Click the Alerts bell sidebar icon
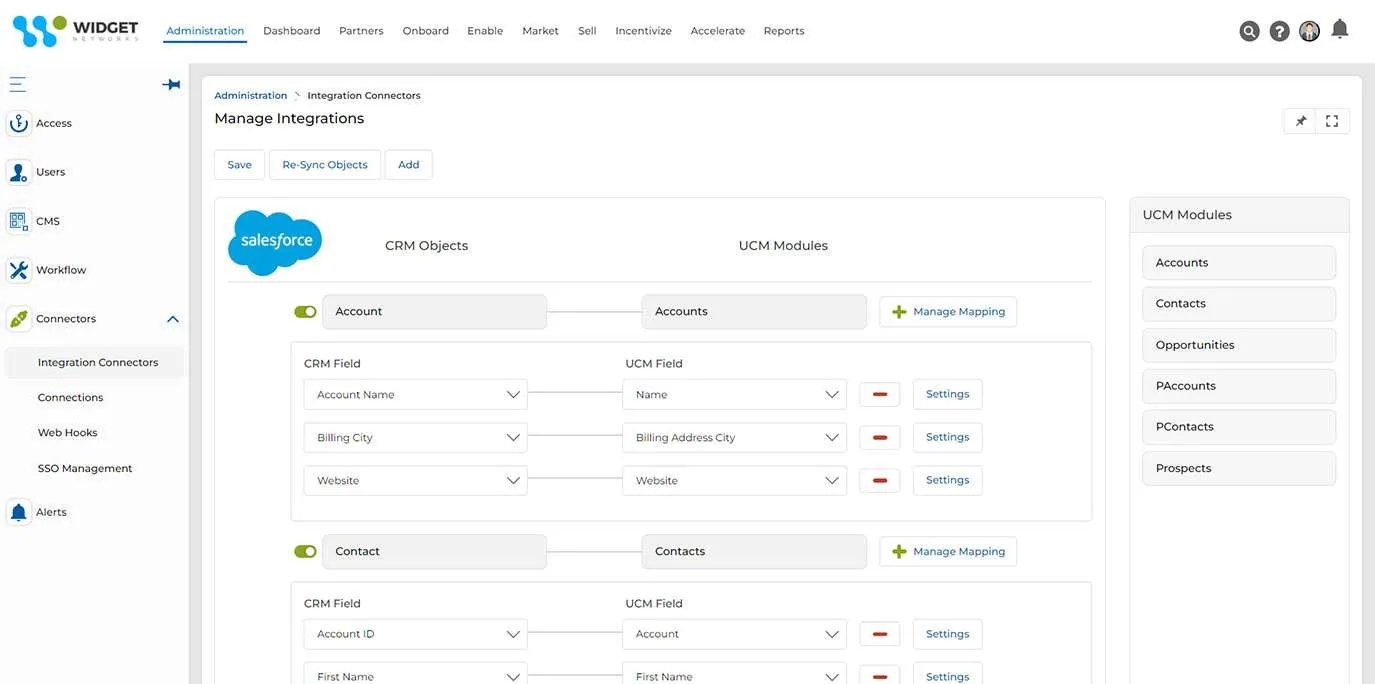This screenshot has height=684, width=1375. click(x=18, y=512)
